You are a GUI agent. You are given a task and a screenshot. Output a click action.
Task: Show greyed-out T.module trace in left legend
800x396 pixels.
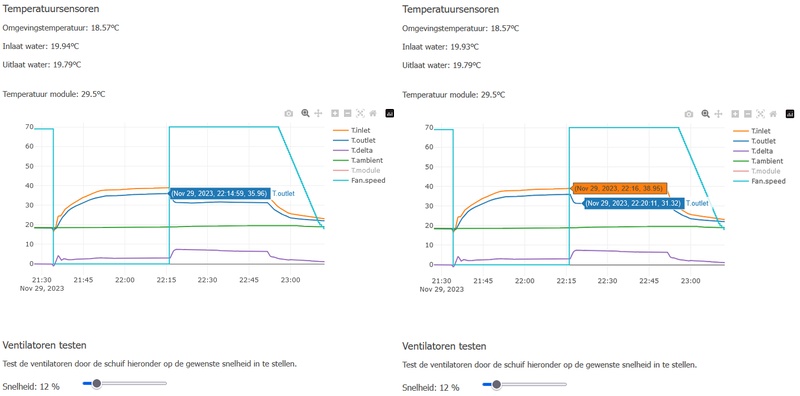pyautogui.click(x=354, y=170)
